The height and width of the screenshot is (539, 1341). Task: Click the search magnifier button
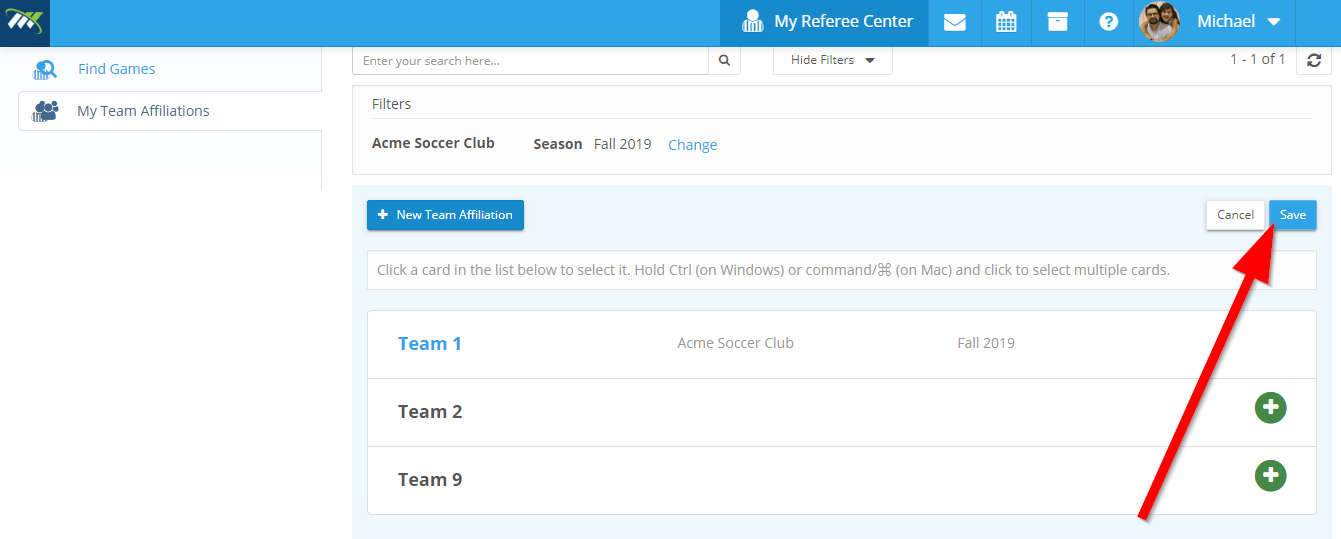(725, 61)
